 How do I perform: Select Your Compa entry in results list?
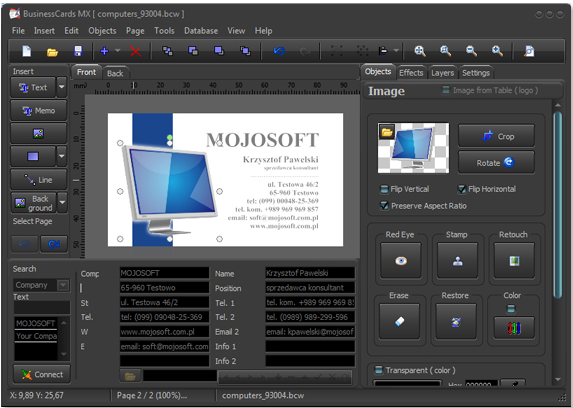[x=36, y=336]
